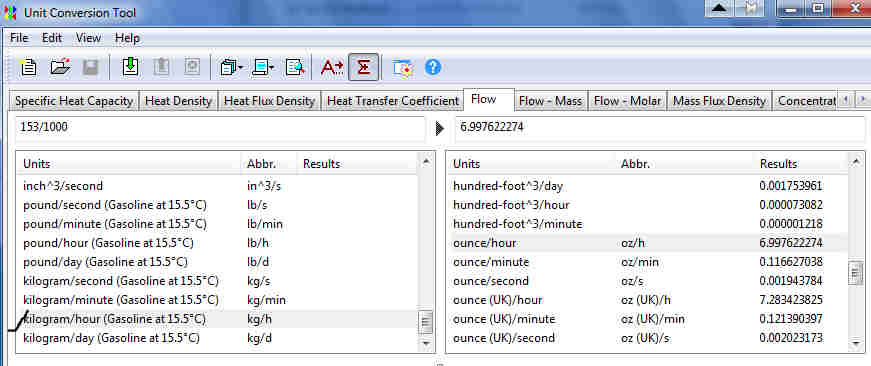Switch to Specific Heat Capacity tab
This screenshot has width=871, height=366.
(x=74, y=101)
